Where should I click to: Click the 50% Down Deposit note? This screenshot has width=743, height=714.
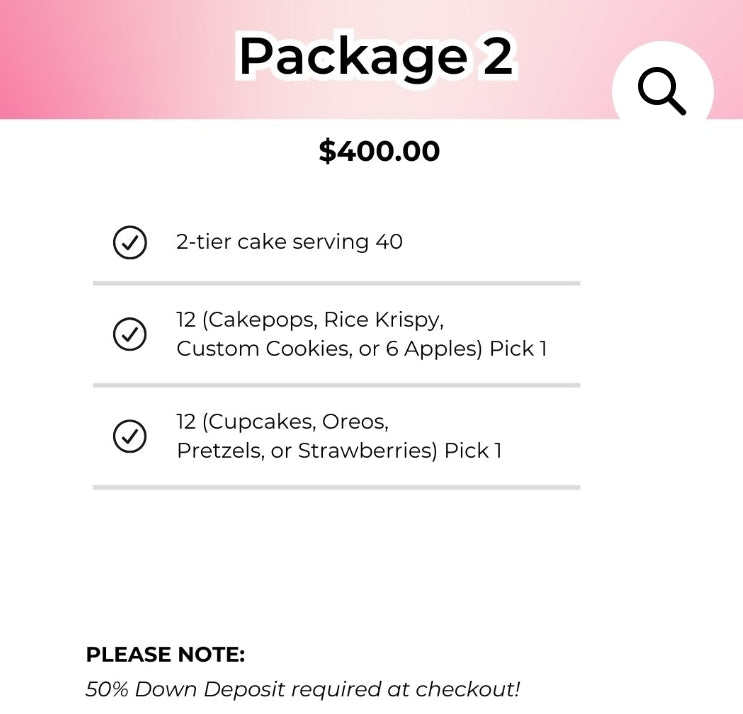[302, 689]
